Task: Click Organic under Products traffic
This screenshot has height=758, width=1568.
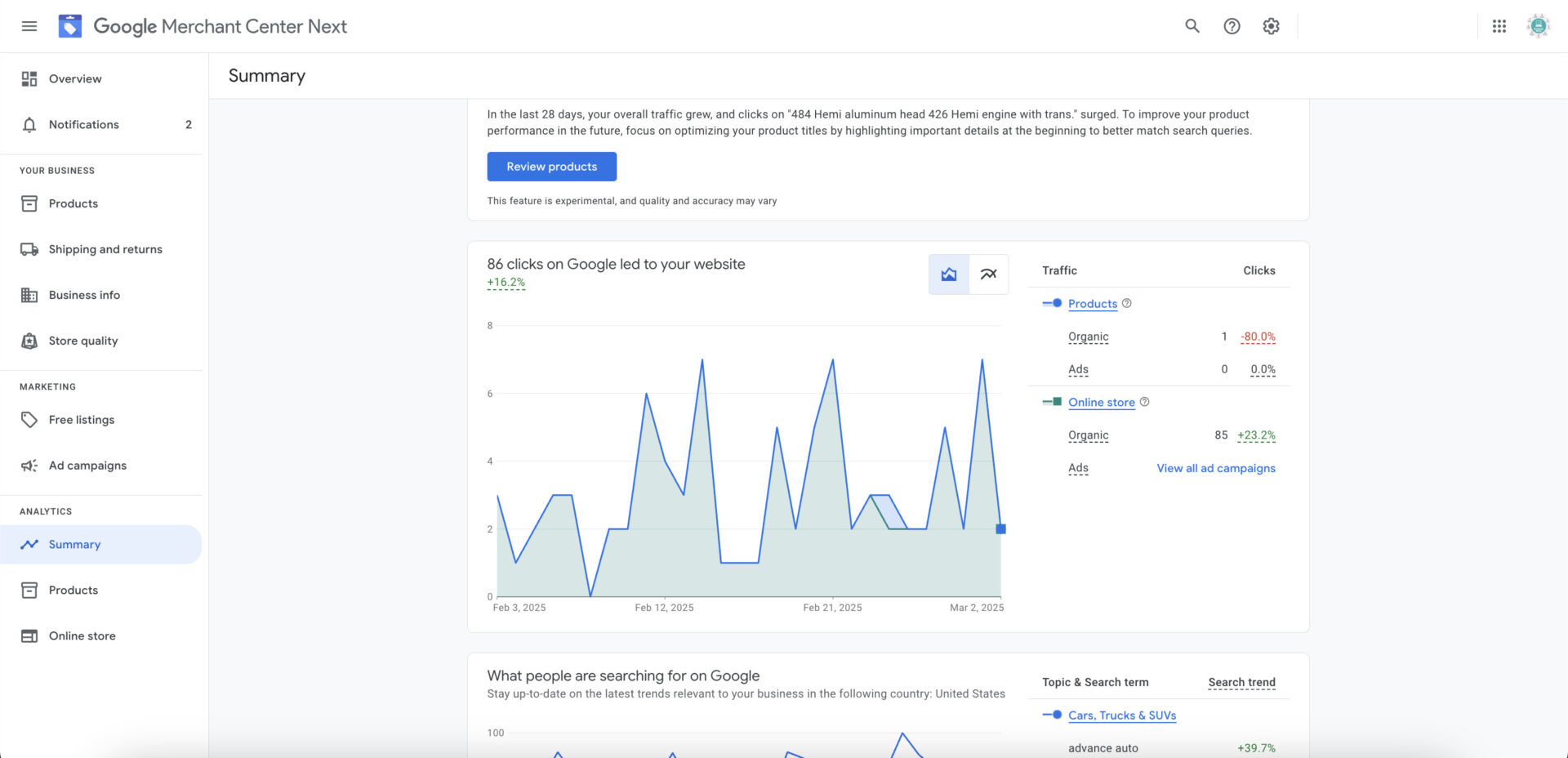Action: 1089,337
